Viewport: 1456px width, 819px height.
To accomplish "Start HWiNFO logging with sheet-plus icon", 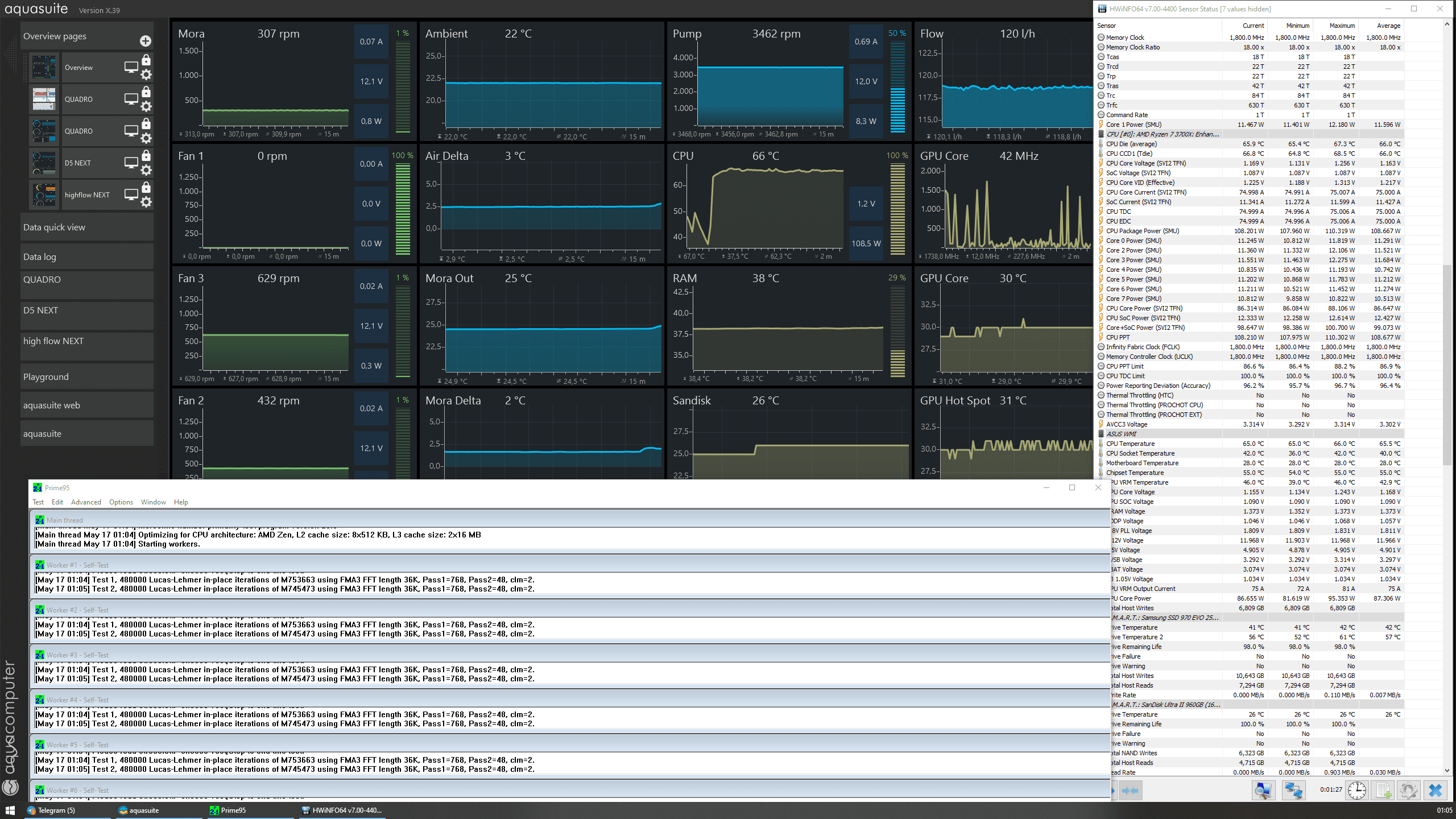I will [1383, 790].
